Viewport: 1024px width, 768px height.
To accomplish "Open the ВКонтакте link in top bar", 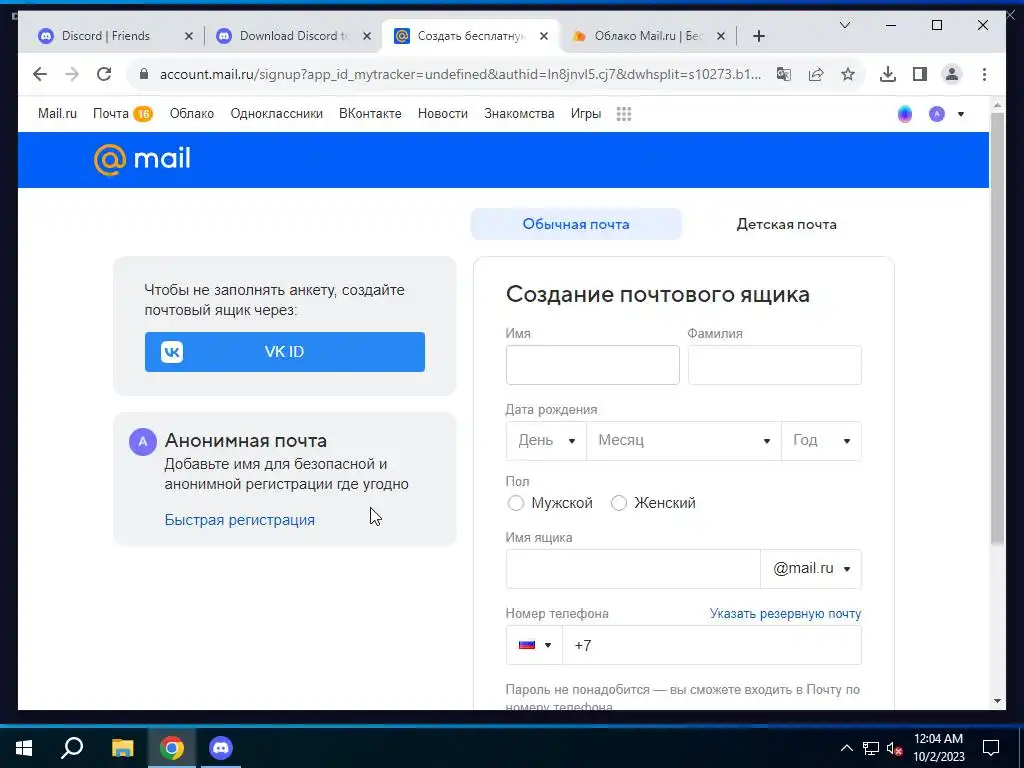I will pos(370,114).
